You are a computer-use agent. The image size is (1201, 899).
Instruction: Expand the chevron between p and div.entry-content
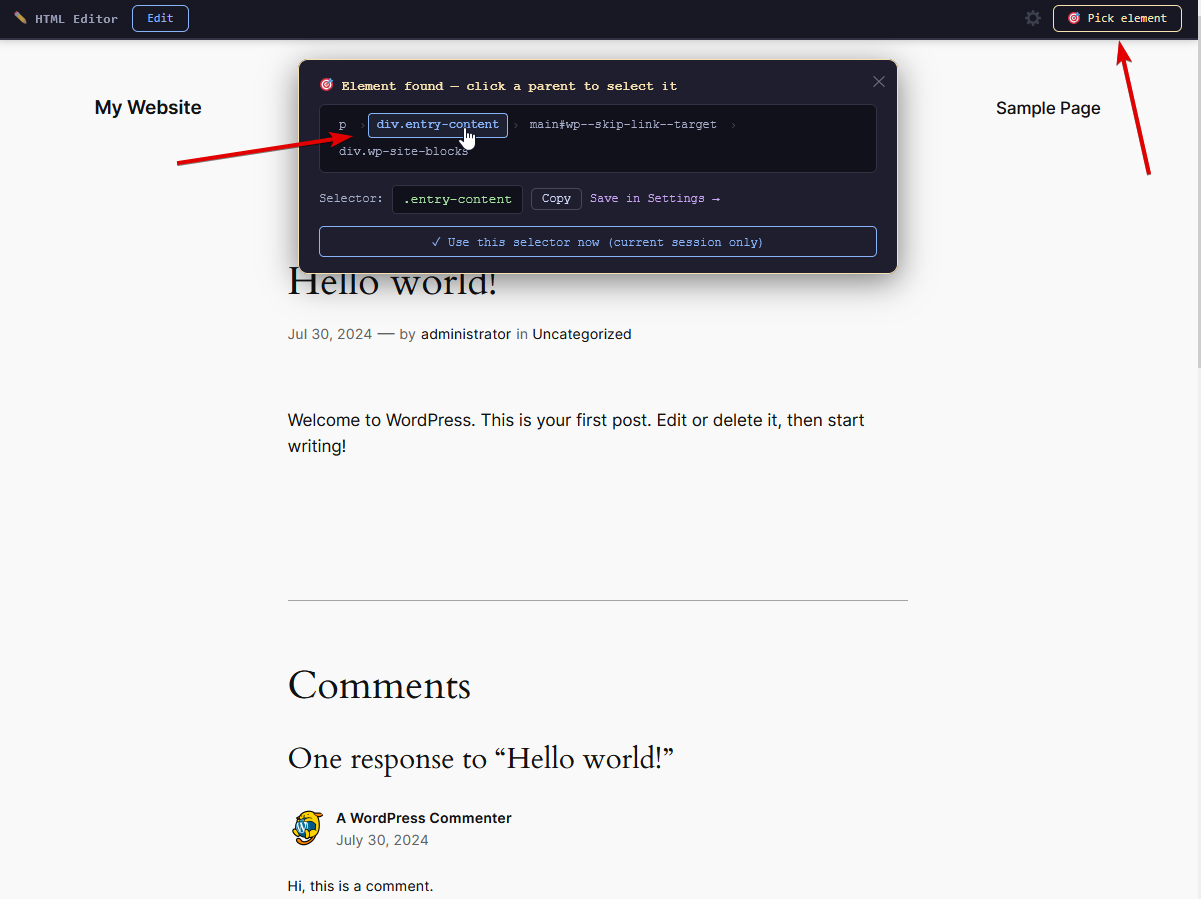(x=360, y=124)
